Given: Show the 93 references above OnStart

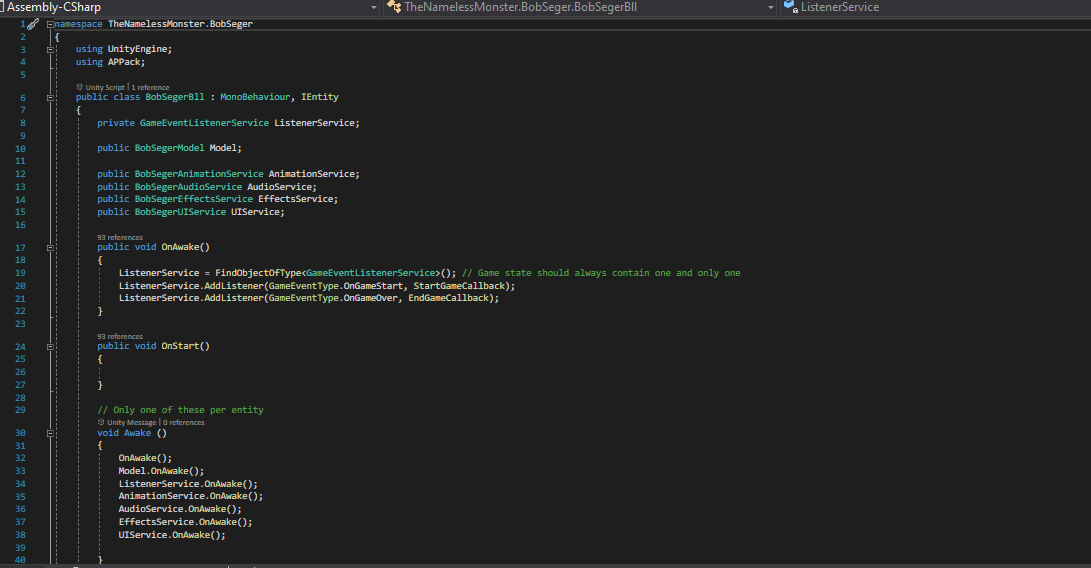Looking at the screenshot, I should 120,336.
